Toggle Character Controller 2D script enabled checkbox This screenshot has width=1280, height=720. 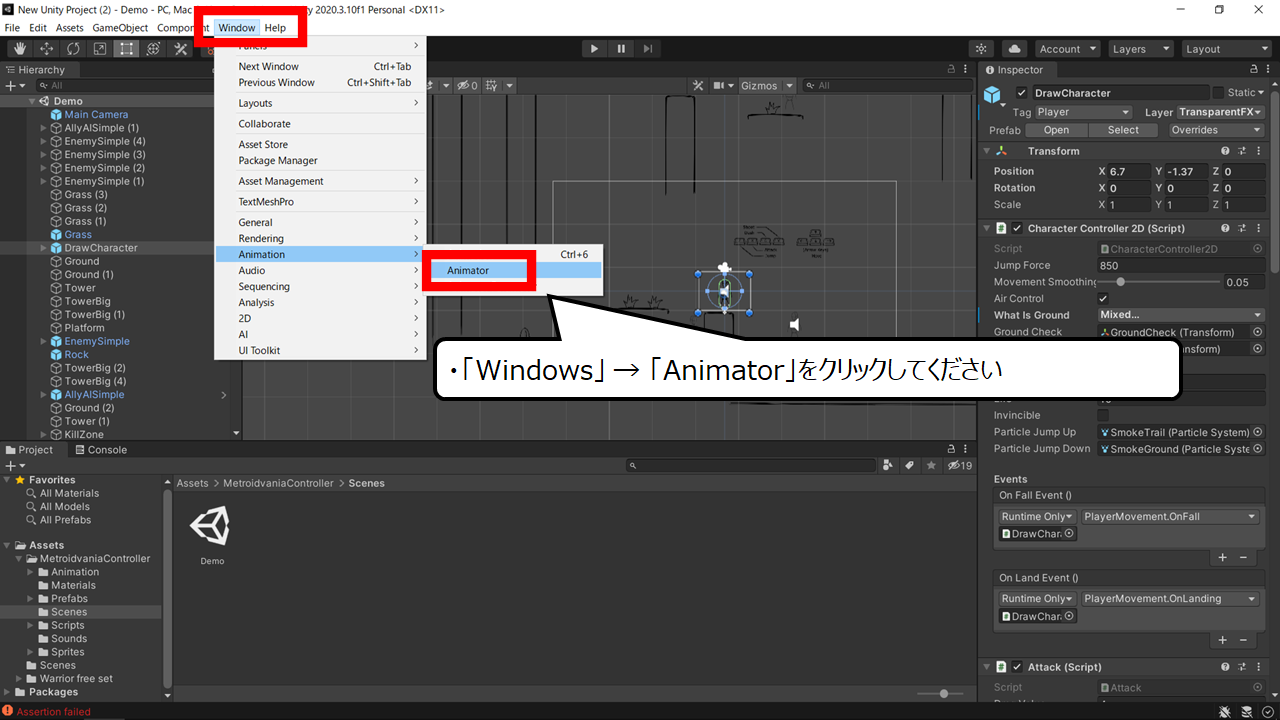coord(1017,229)
